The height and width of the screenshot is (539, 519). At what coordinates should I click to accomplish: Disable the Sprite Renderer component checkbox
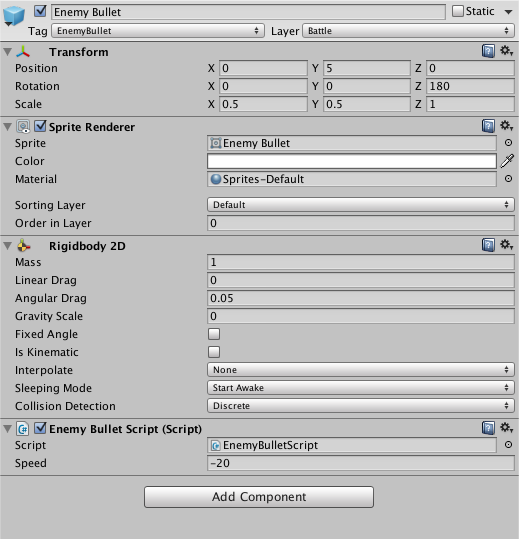tap(41, 126)
